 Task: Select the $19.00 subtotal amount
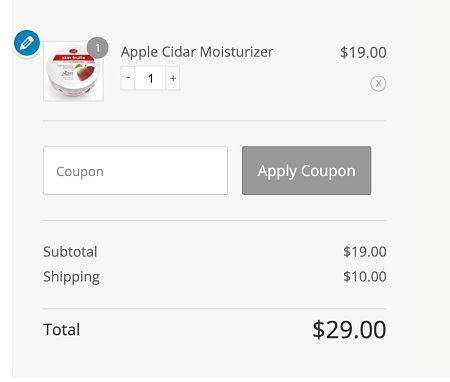point(365,252)
